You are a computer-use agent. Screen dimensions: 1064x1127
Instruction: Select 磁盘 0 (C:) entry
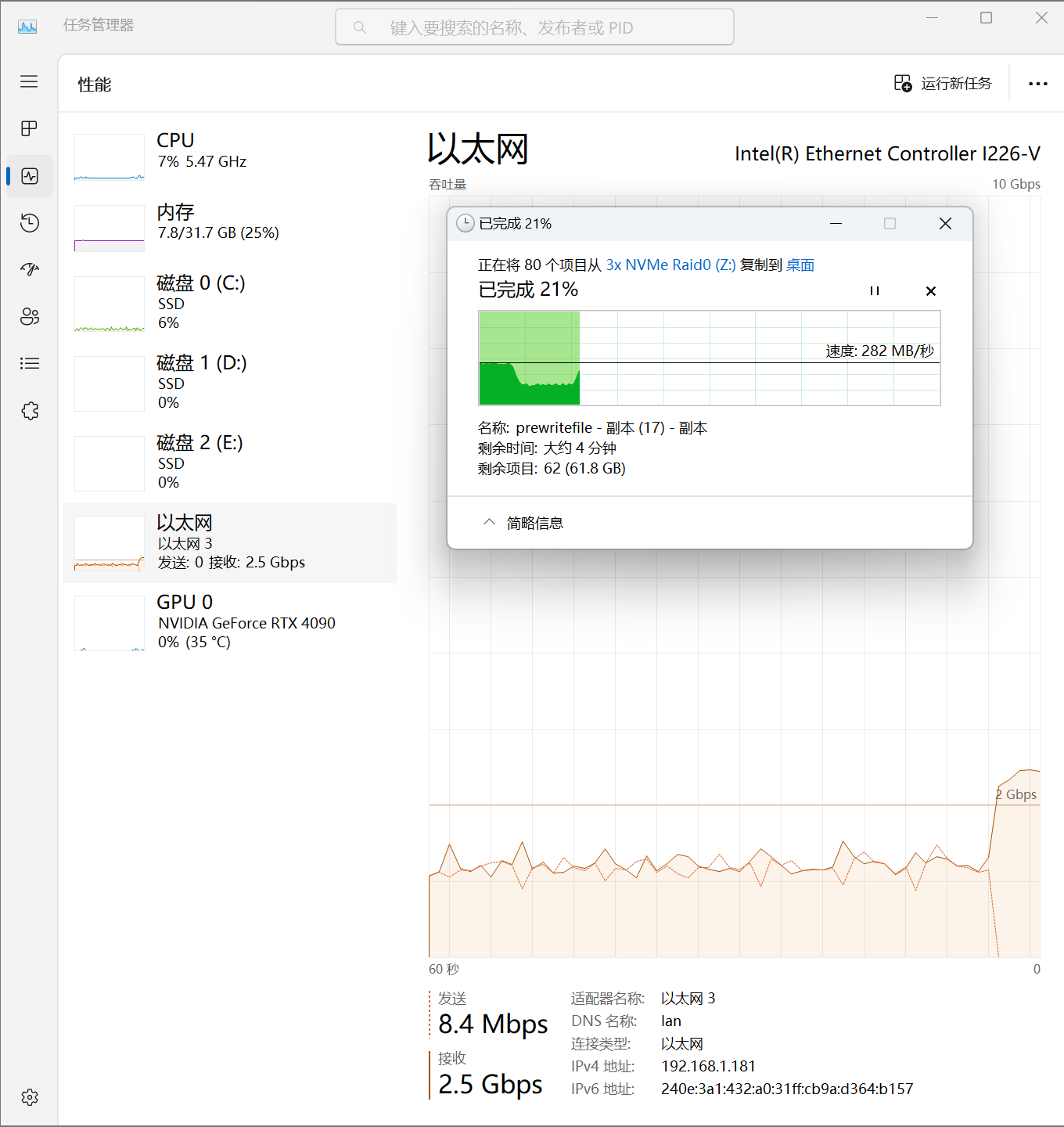click(229, 303)
